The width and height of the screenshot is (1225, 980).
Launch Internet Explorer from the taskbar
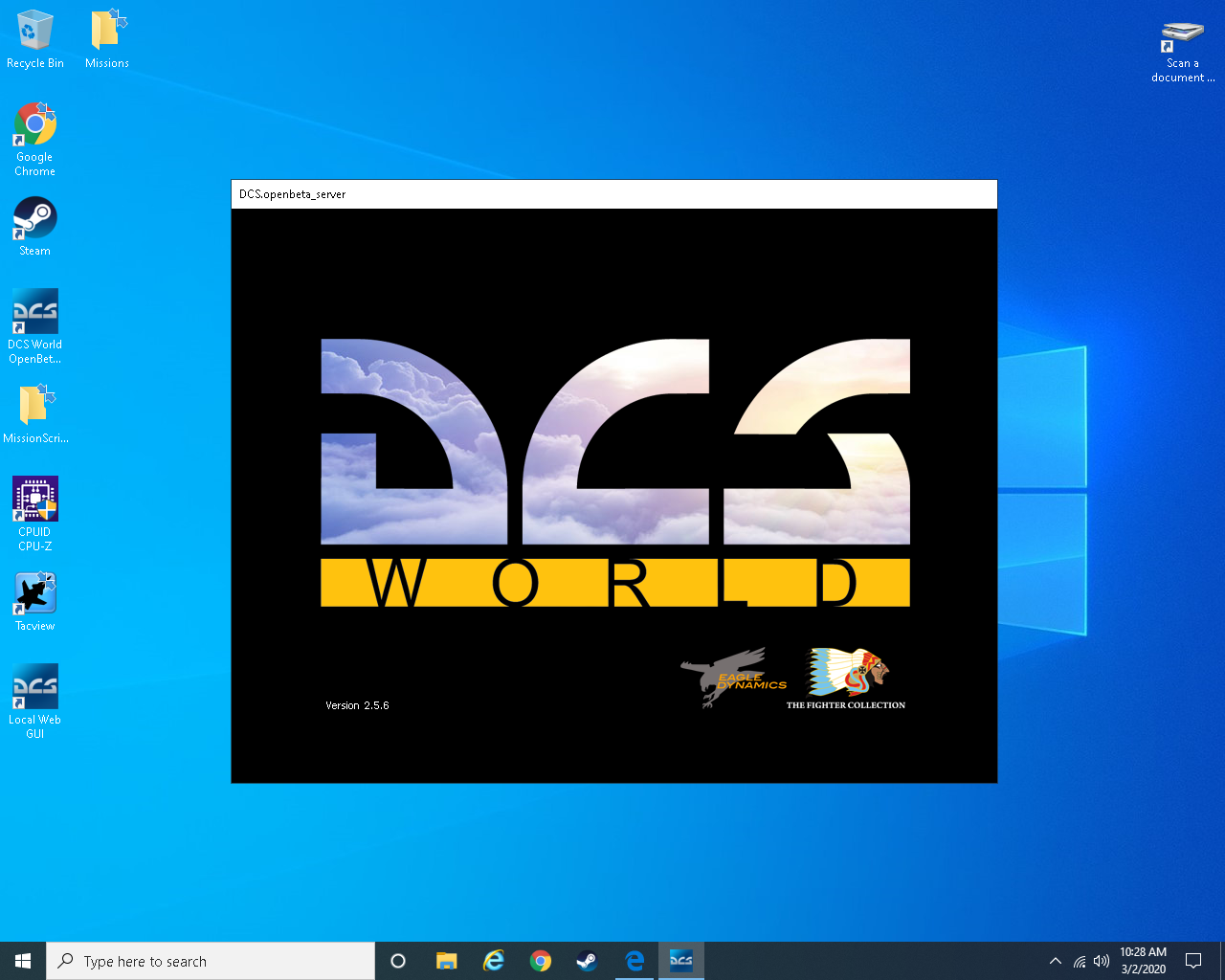click(493, 961)
